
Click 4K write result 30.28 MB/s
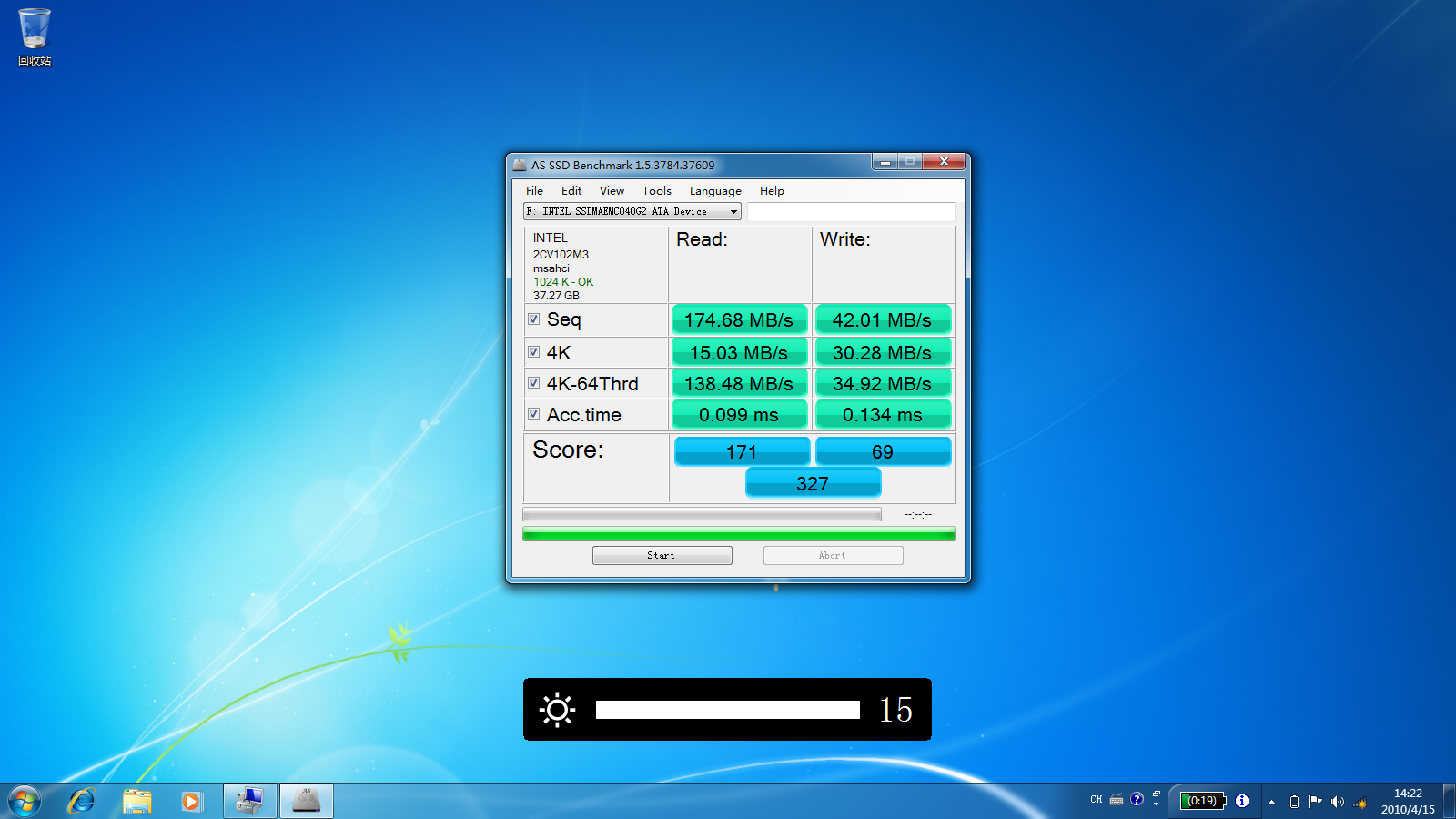coord(882,352)
